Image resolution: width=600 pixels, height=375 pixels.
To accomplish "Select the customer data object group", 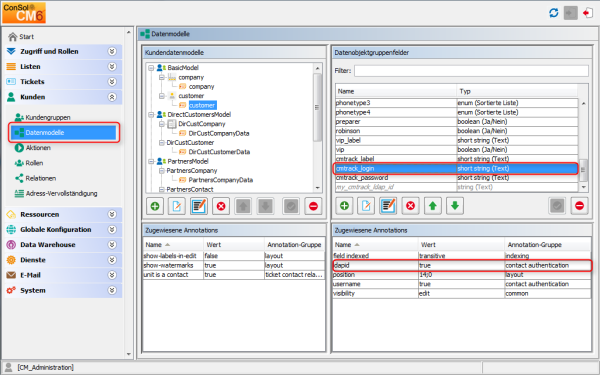I will tap(202, 105).
